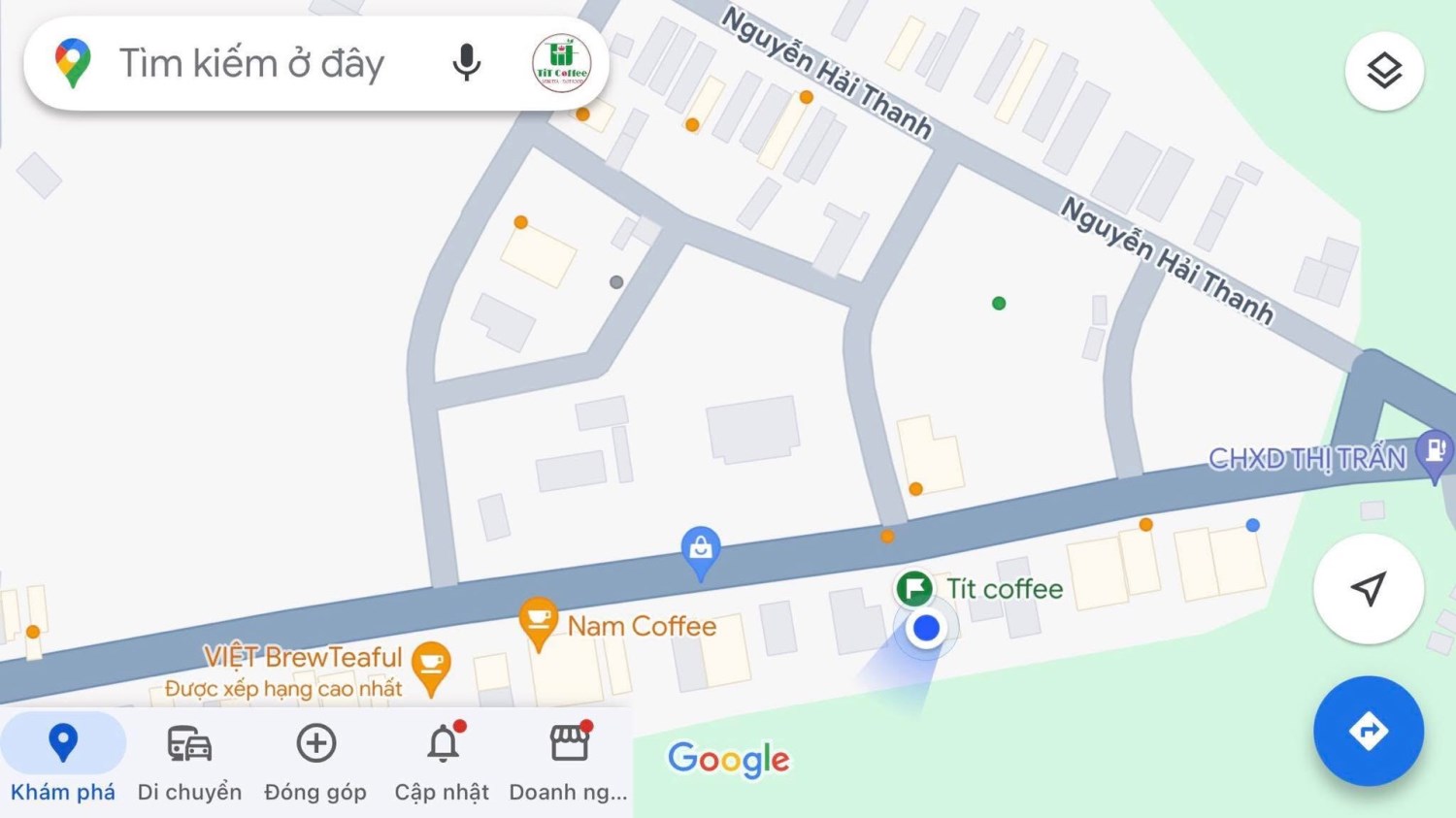Open the Tit Coffee profile avatar
Screen dimensions: 1456x818
point(562,64)
